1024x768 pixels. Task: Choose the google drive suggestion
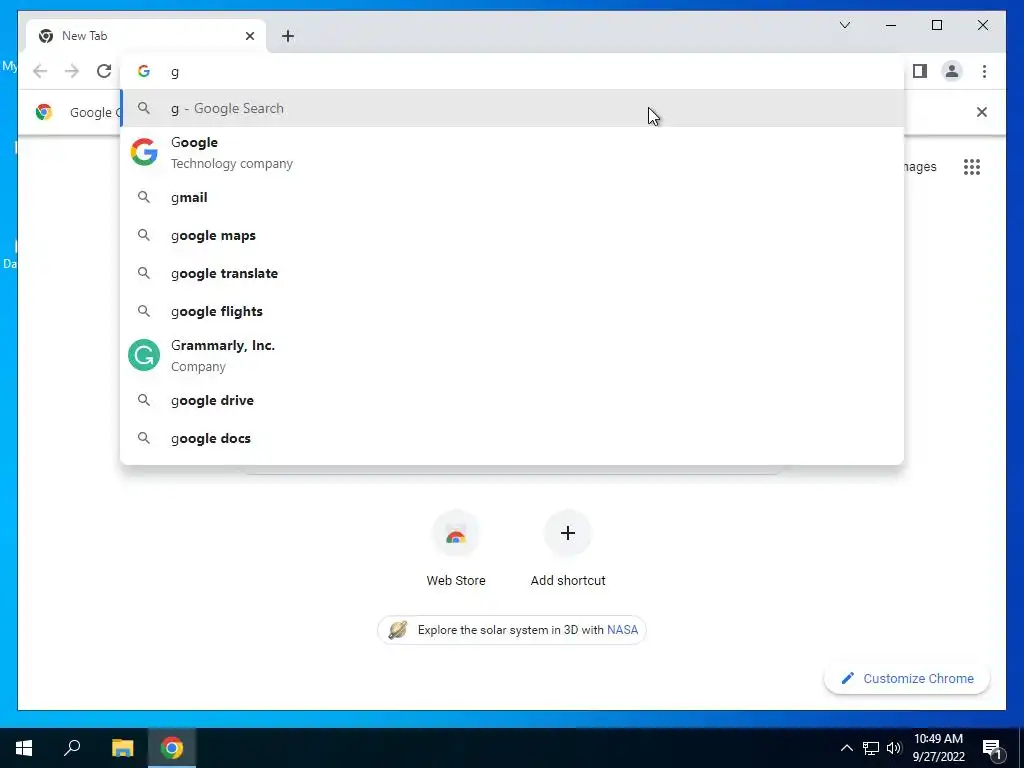(x=513, y=400)
